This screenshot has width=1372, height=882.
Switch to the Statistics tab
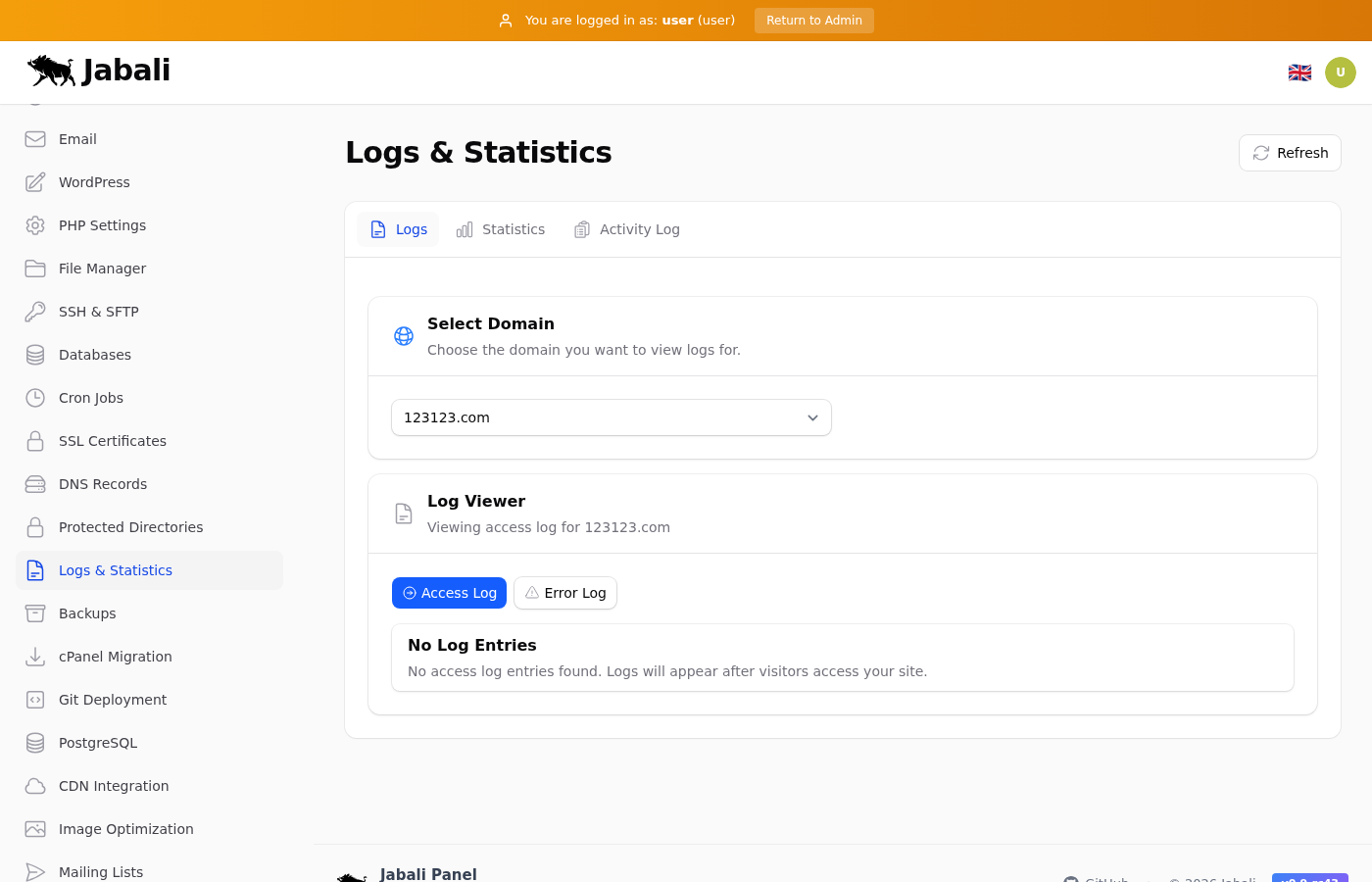(x=501, y=229)
